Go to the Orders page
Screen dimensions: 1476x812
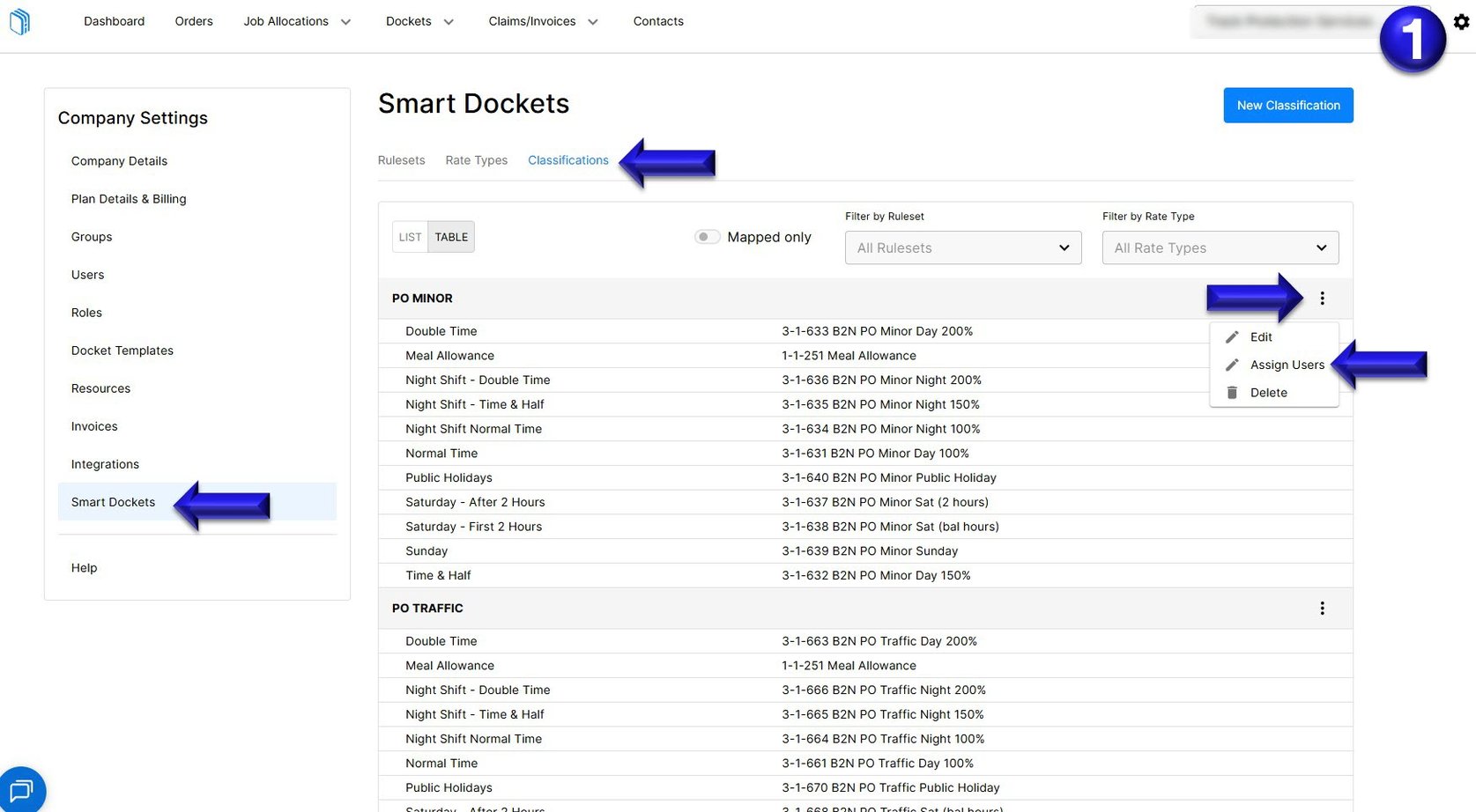(194, 21)
